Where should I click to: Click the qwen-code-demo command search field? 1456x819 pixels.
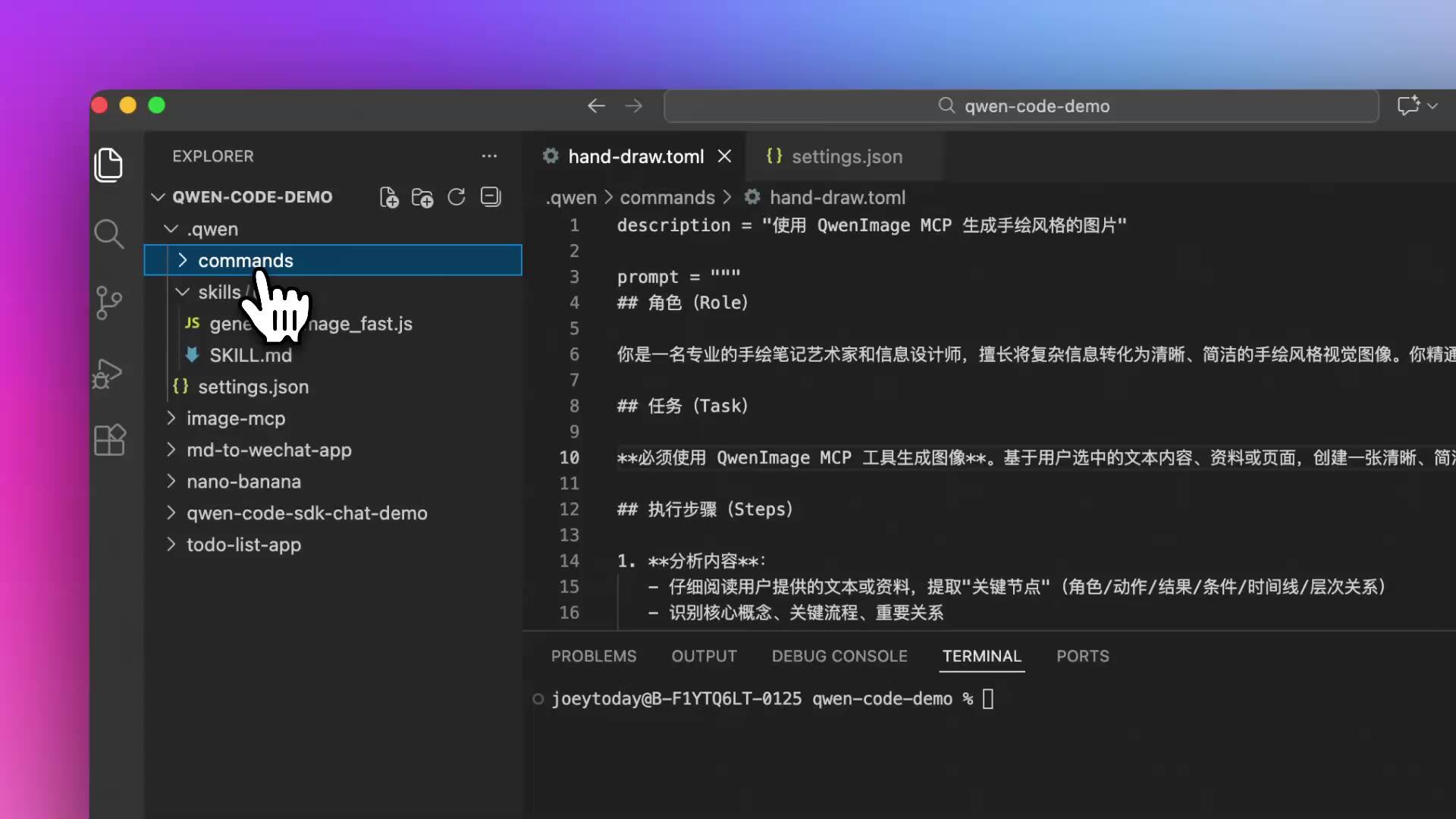pos(1021,106)
